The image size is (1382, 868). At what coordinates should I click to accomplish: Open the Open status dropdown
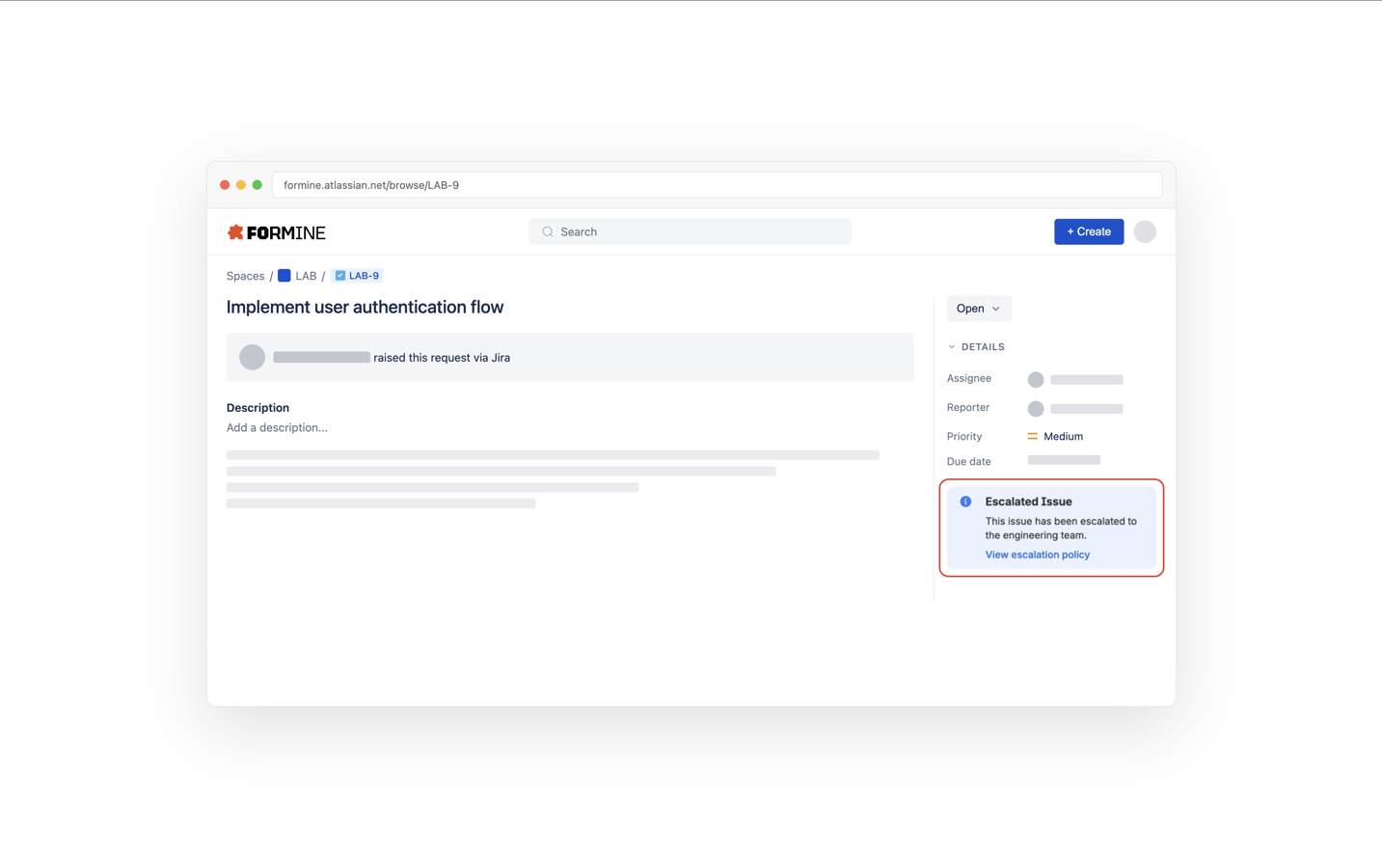coord(978,308)
